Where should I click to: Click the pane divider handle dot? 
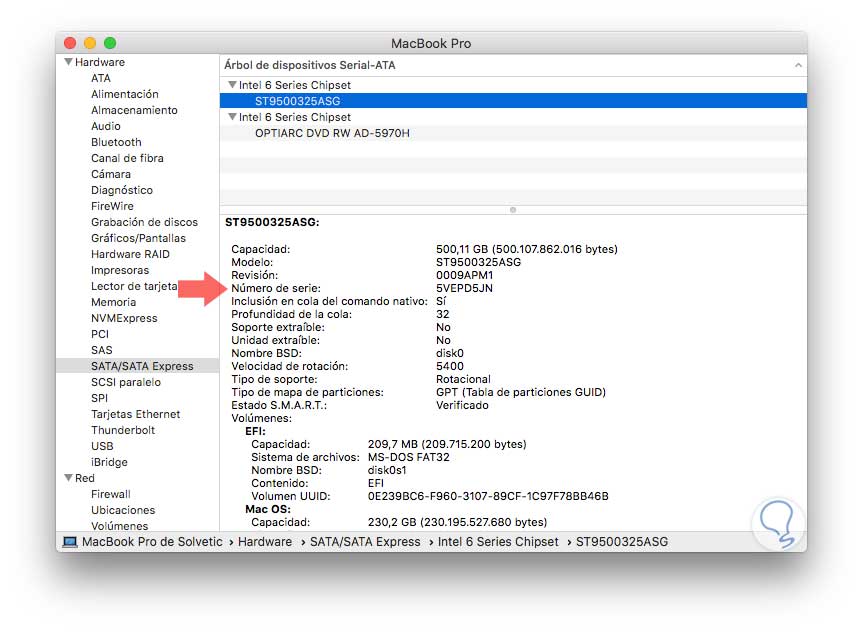(x=513, y=210)
